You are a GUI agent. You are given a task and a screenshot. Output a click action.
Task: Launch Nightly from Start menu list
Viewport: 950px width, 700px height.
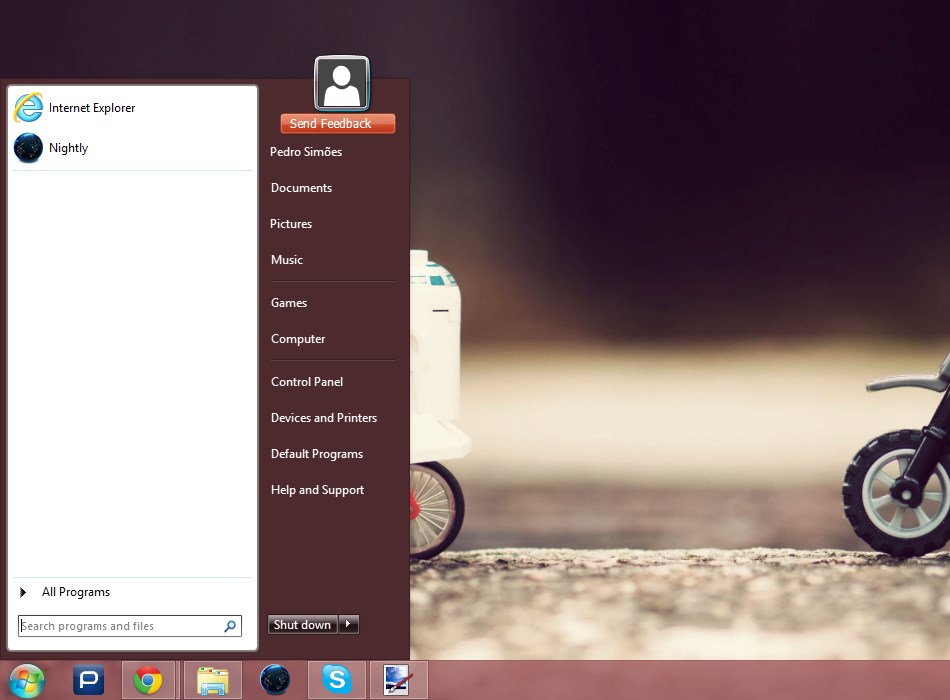[68, 148]
